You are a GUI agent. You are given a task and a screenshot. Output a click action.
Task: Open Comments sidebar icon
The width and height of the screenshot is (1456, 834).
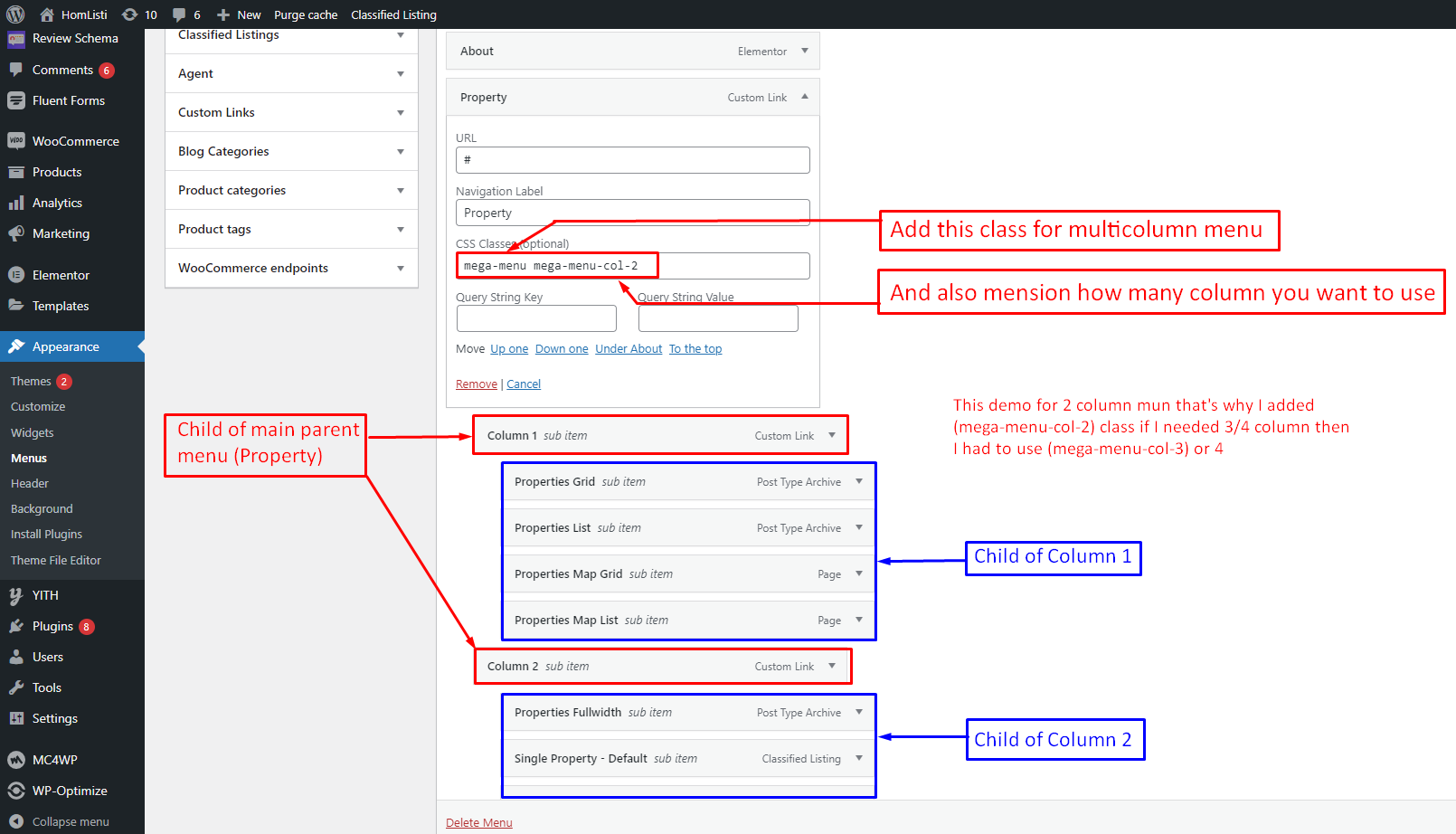[16, 70]
